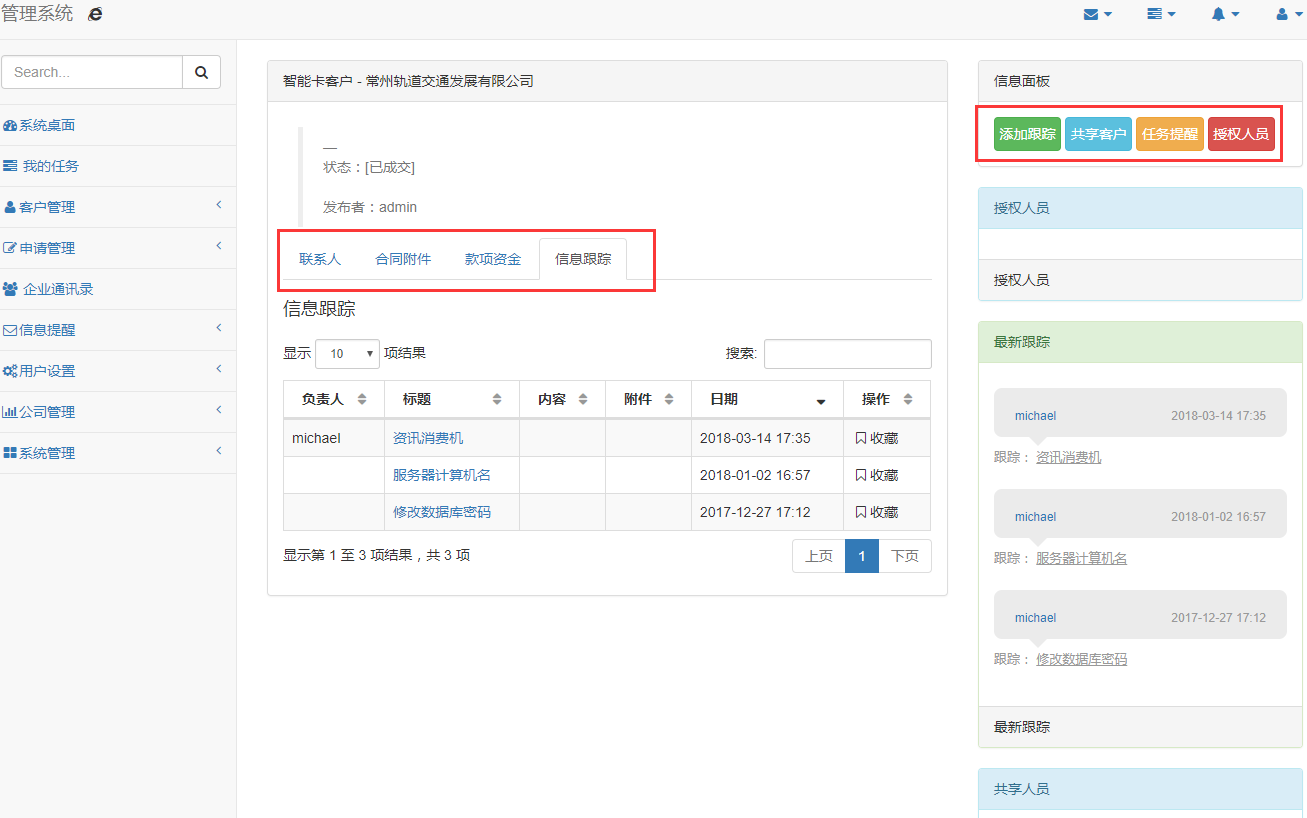Click the table 搜索 input field

coord(847,354)
